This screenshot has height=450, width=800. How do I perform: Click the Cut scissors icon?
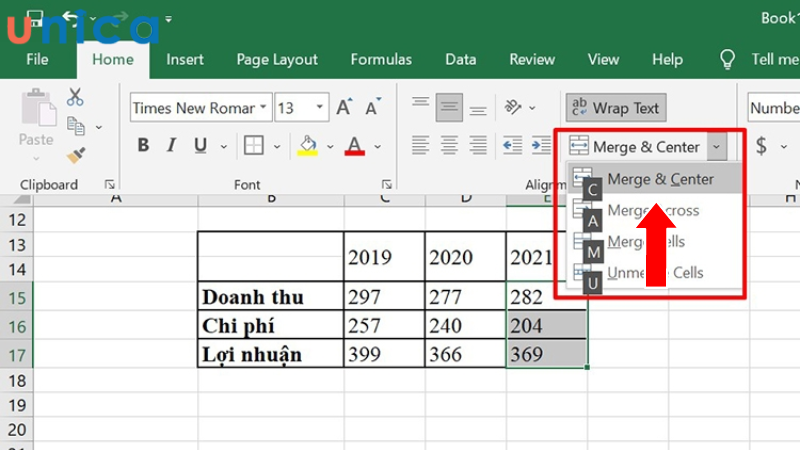click(x=75, y=96)
